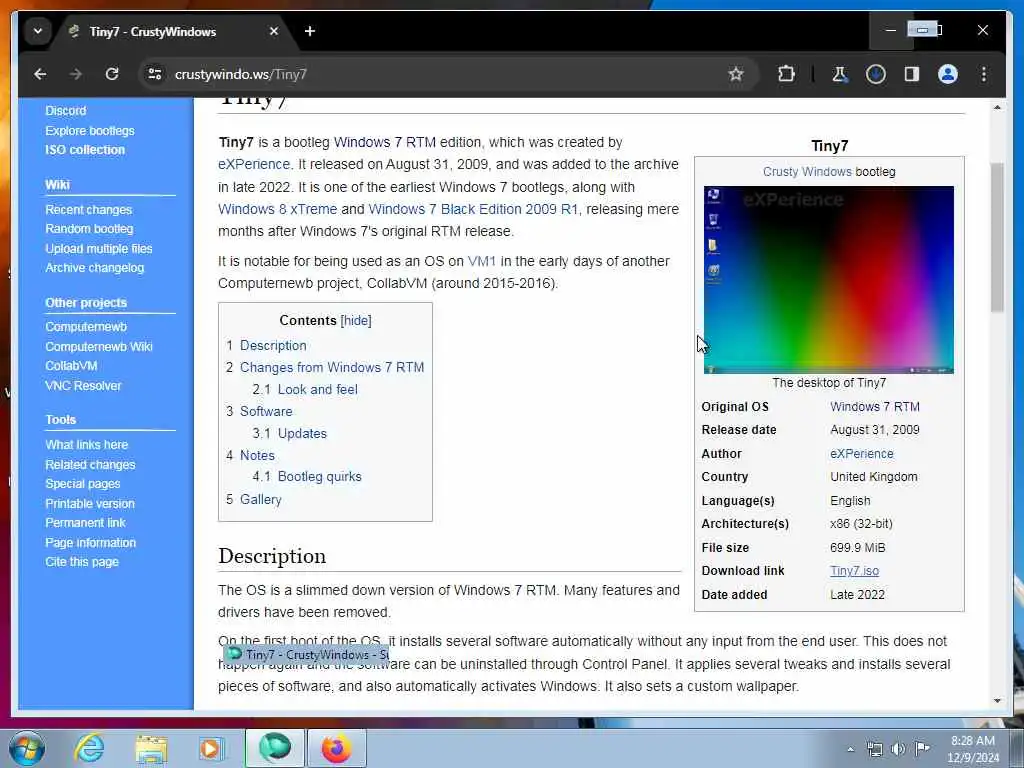Toggle the browser side panel
Screen dimensions: 1024x768
912,74
